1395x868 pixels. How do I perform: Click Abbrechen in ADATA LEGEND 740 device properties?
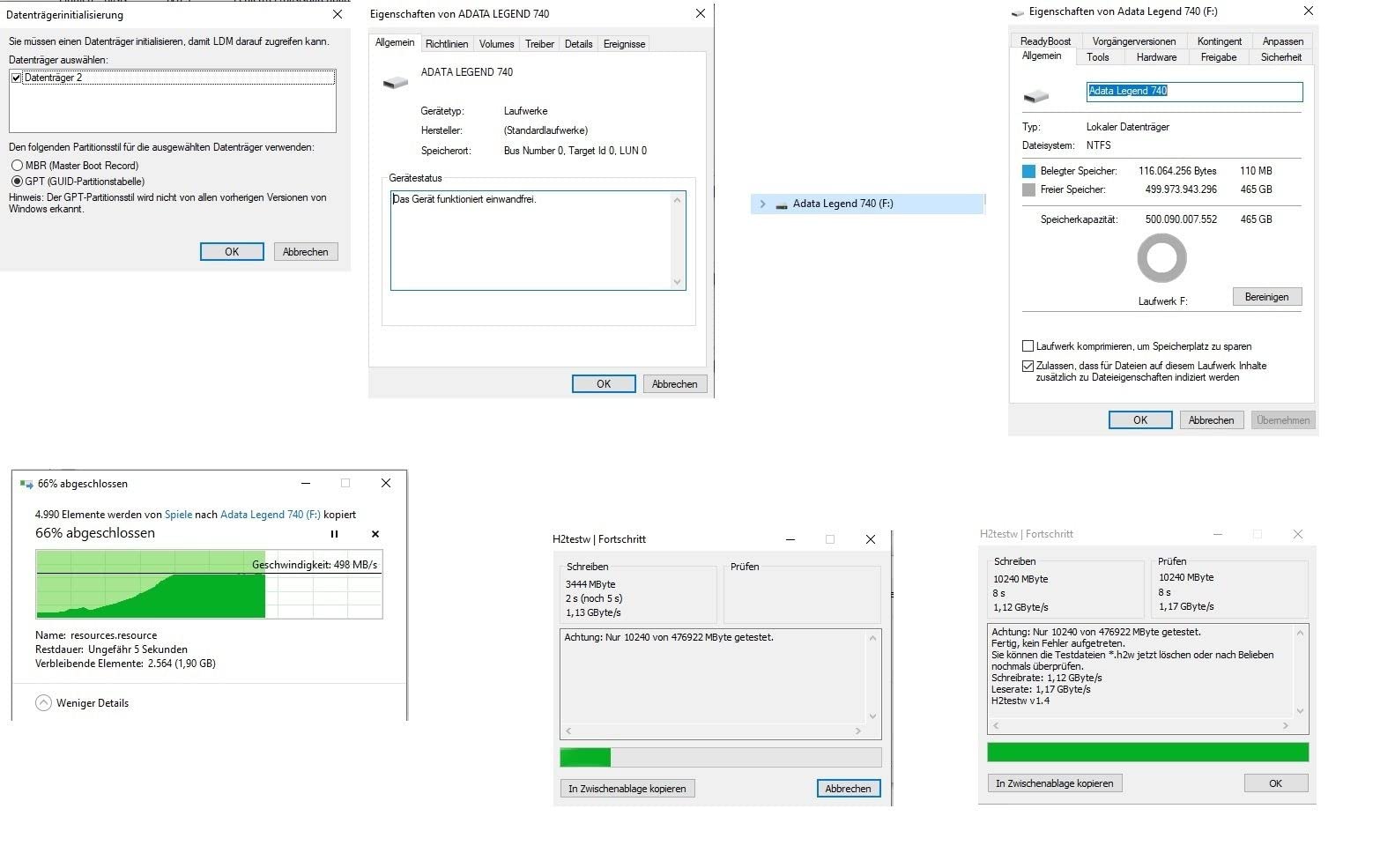click(x=675, y=384)
